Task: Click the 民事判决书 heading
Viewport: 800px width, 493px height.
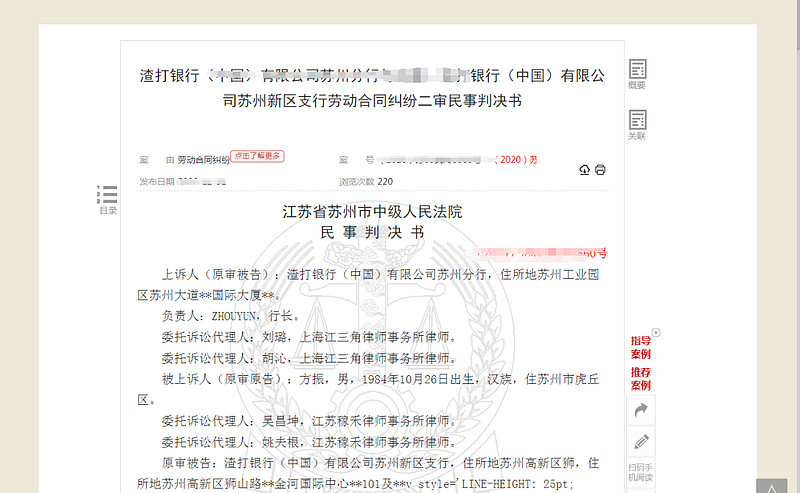Action: [x=372, y=233]
